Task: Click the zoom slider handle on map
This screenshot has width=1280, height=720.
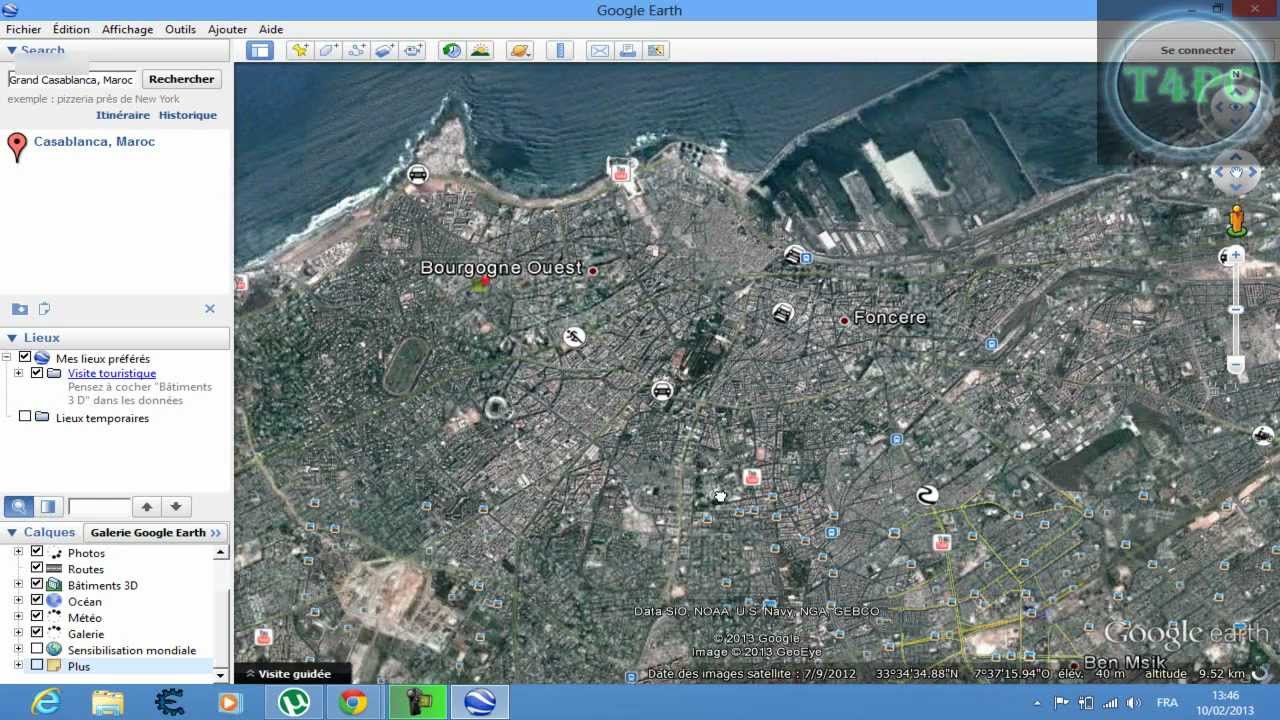Action: coord(1236,309)
